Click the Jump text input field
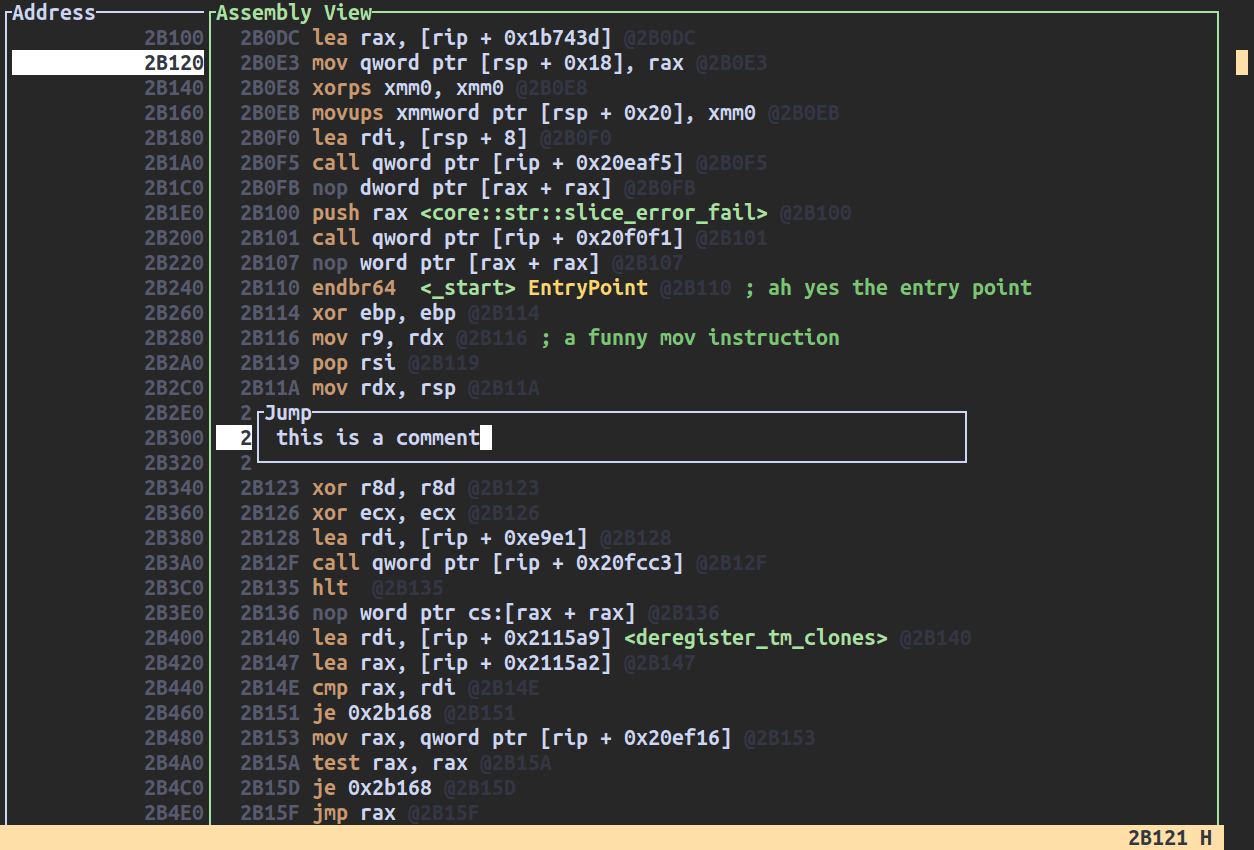The image size is (1254, 850). [610, 438]
